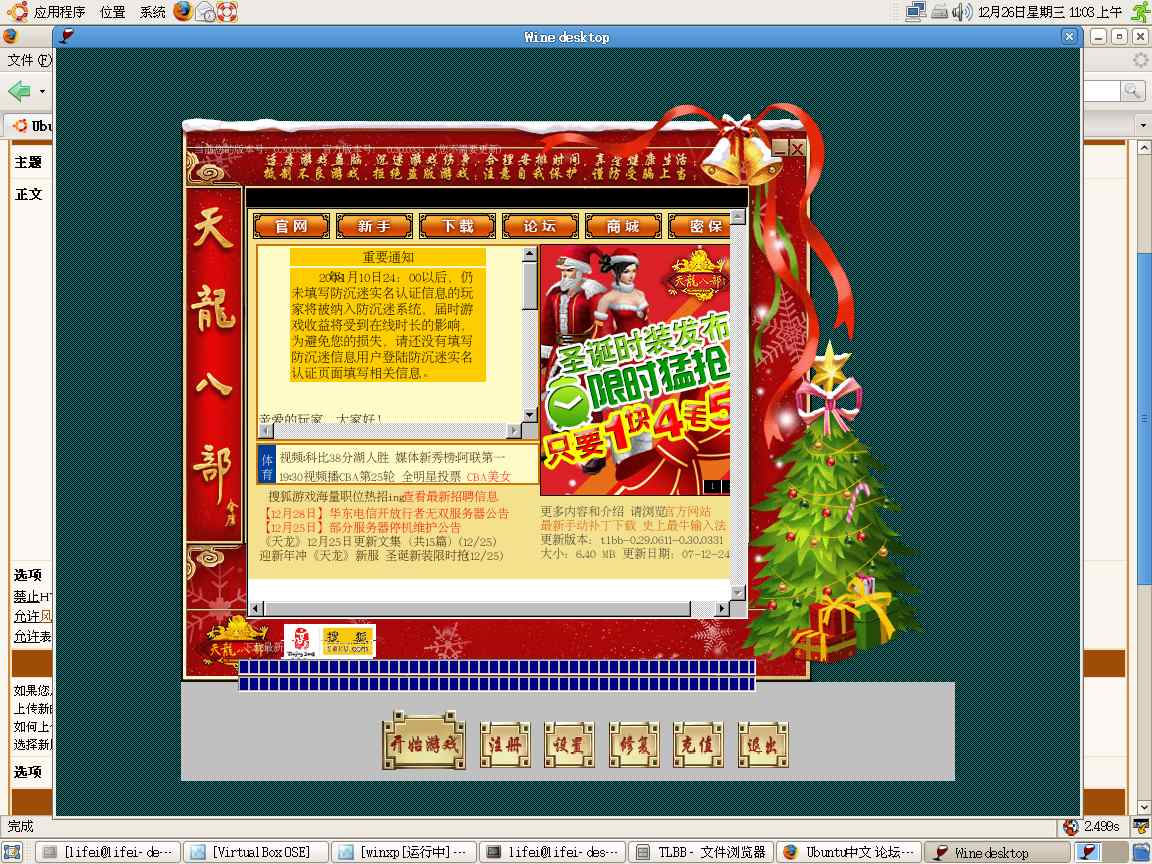The height and width of the screenshot is (864, 1152).
Task: Click the Firefox green back arrow
Action: click(19, 91)
